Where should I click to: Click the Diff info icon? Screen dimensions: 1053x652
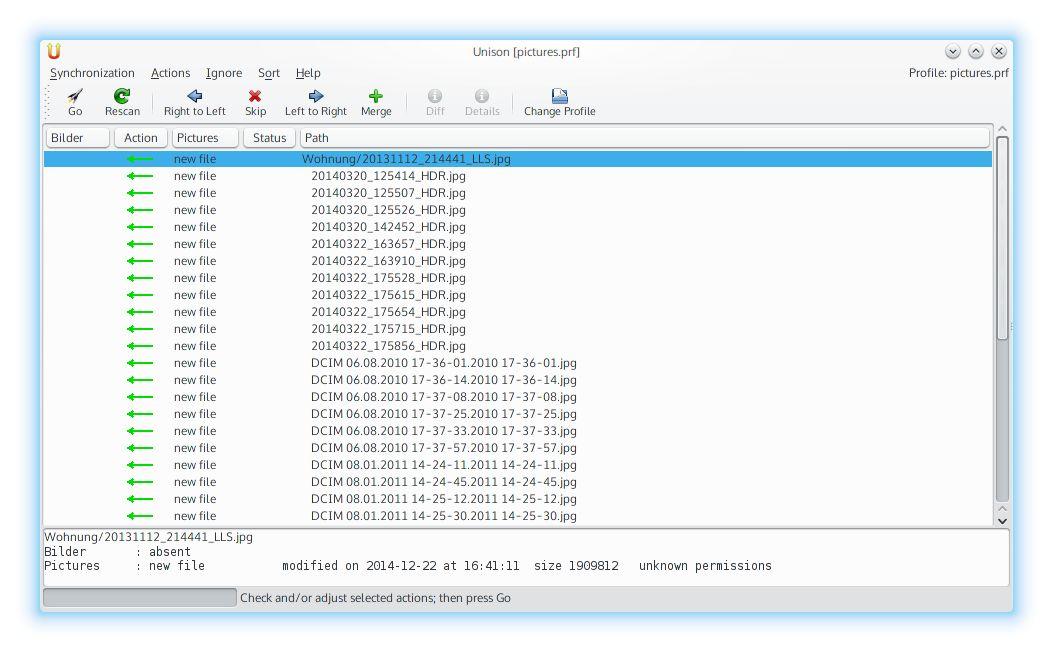coord(435,96)
